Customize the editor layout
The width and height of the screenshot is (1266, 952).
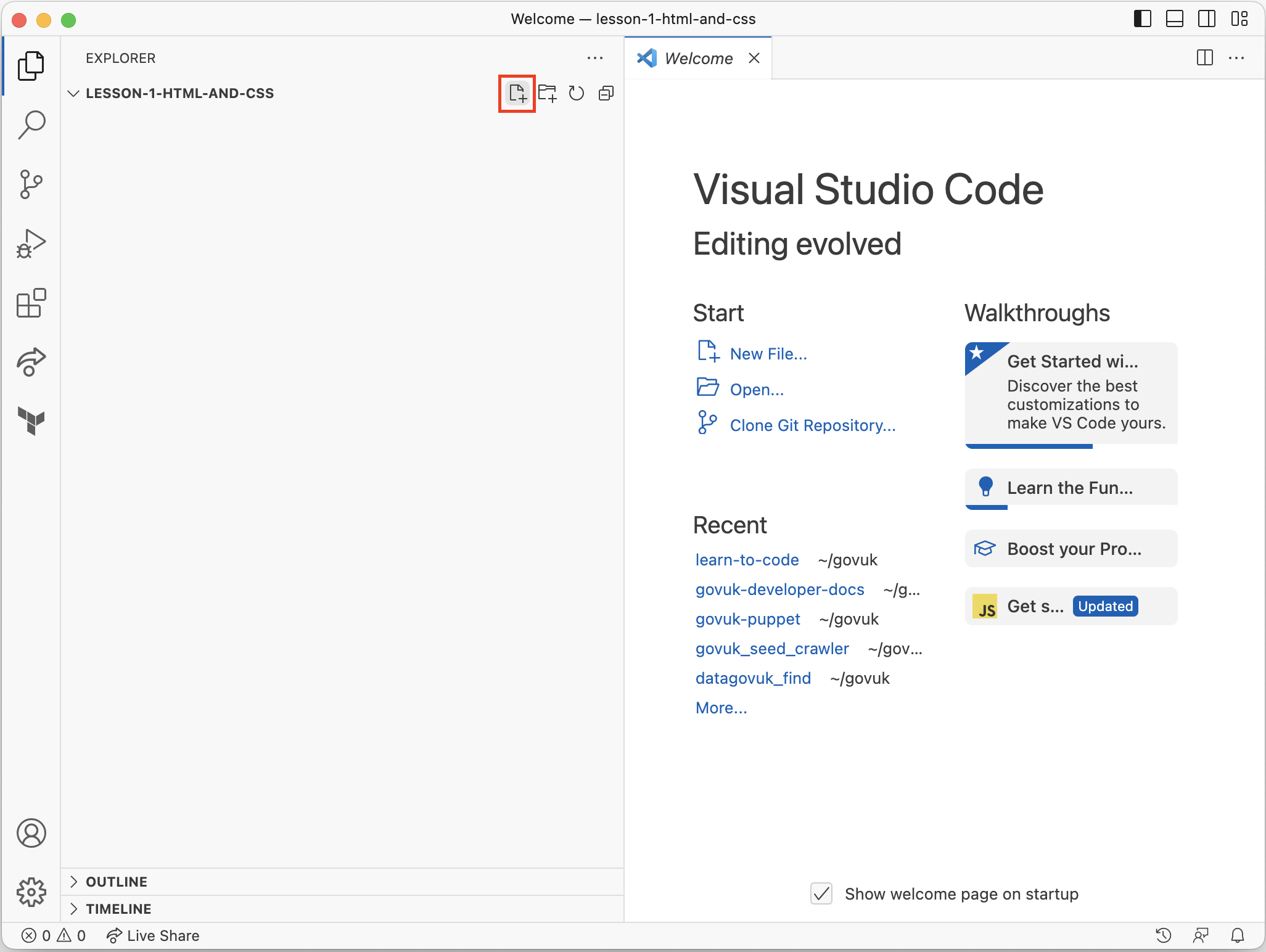[1239, 19]
